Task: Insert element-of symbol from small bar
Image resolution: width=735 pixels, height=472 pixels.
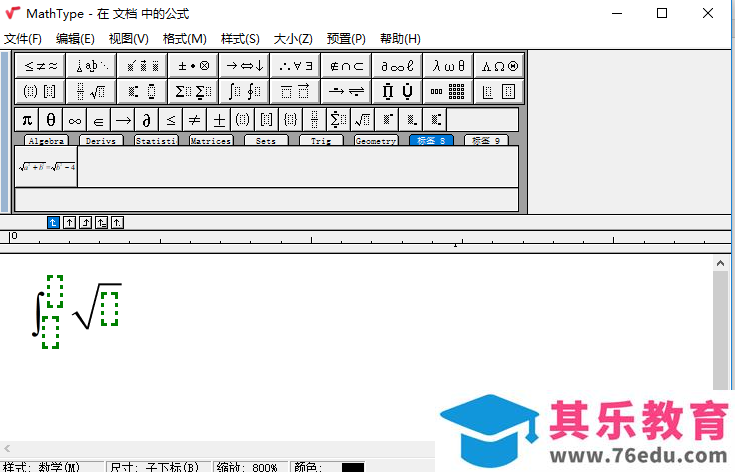Action: pyautogui.click(x=98, y=120)
